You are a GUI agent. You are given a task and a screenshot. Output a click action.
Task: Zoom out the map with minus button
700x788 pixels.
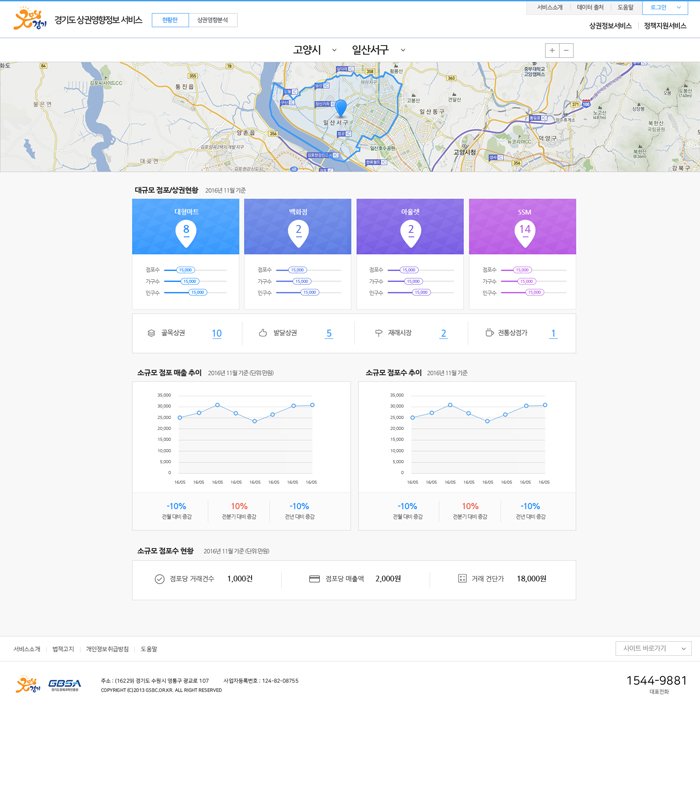566,51
